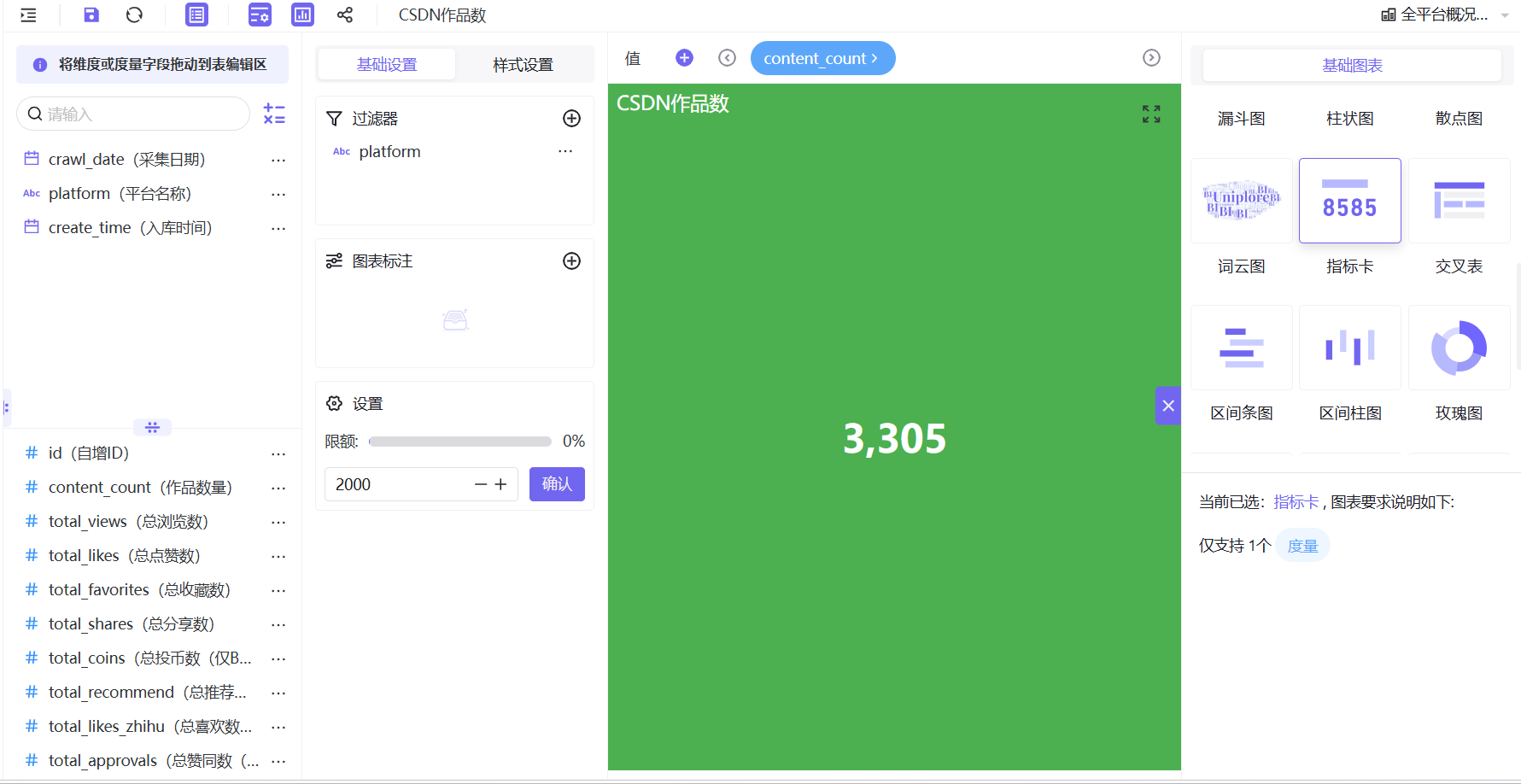Click the refresh icon in toolbar
Image resolution: width=1521 pixels, height=784 pixels.
[x=134, y=15]
